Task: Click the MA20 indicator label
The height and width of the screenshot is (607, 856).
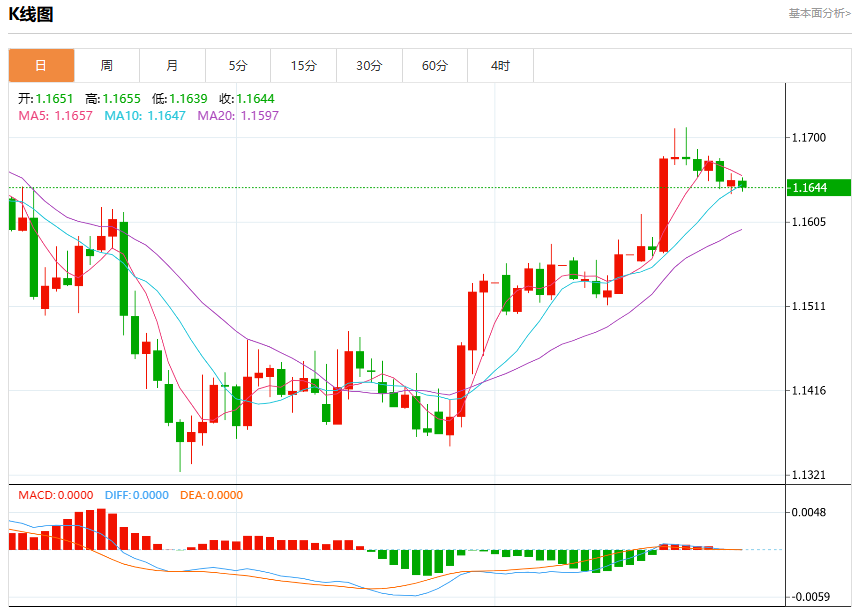Action: (238, 116)
